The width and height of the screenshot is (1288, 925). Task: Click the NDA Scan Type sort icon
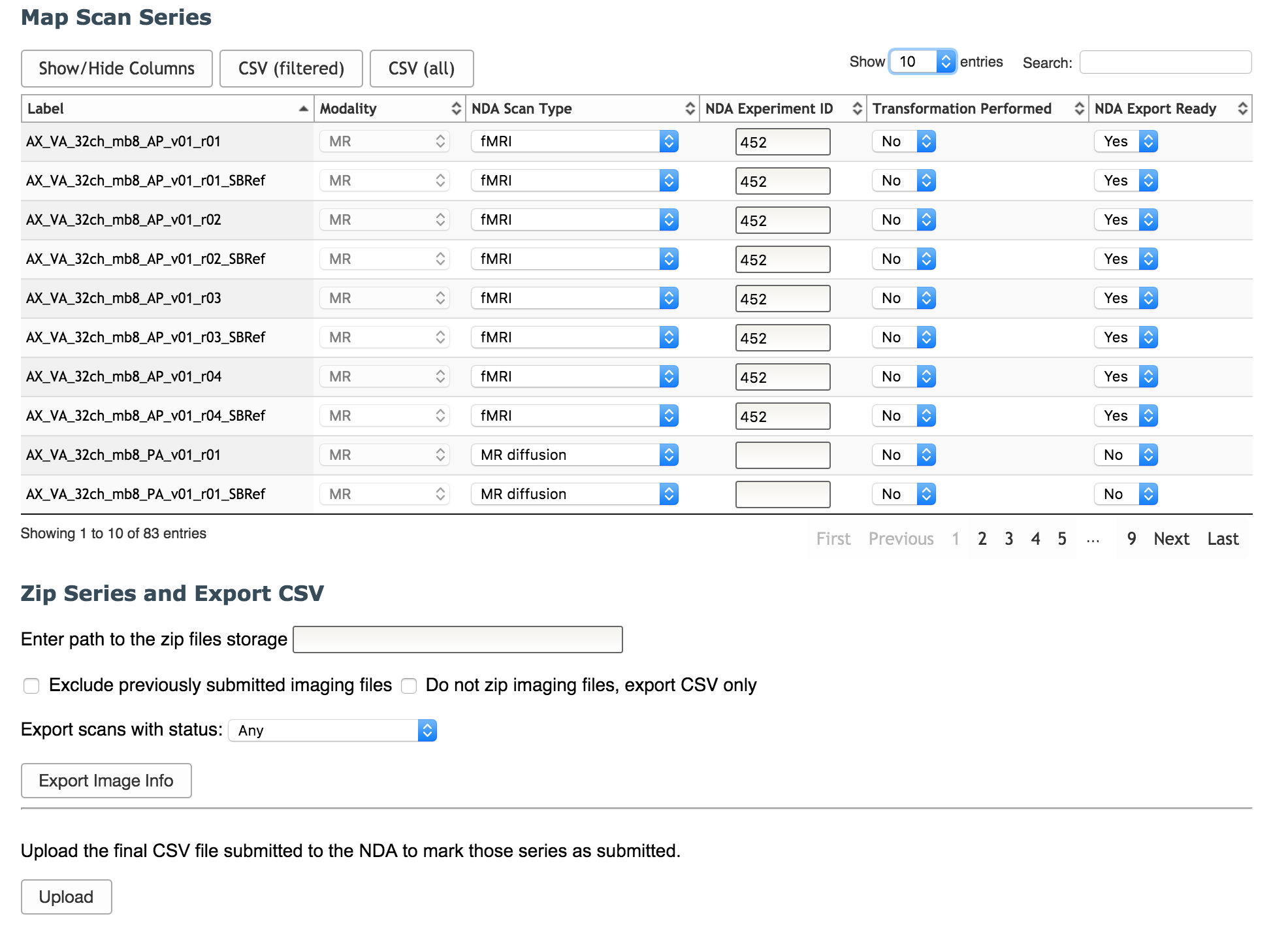pos(690,108)
